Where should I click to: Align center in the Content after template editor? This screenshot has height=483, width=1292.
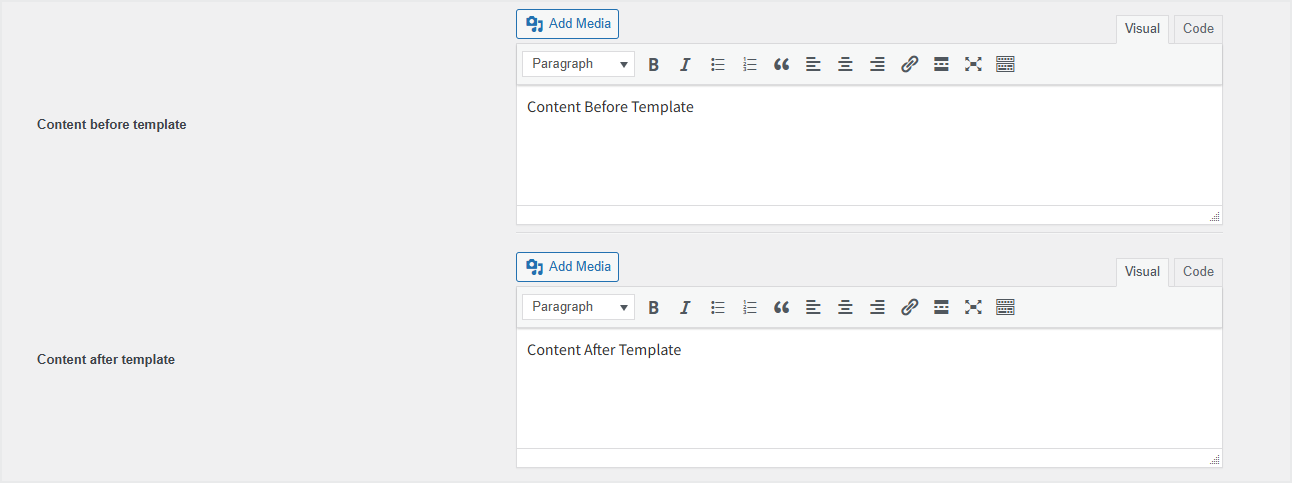(x=845, y=307)
